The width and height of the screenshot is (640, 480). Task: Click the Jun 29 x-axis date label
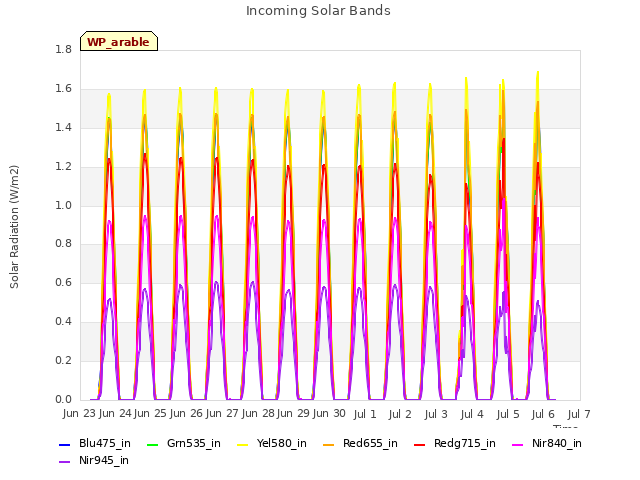tap(293, 413)
